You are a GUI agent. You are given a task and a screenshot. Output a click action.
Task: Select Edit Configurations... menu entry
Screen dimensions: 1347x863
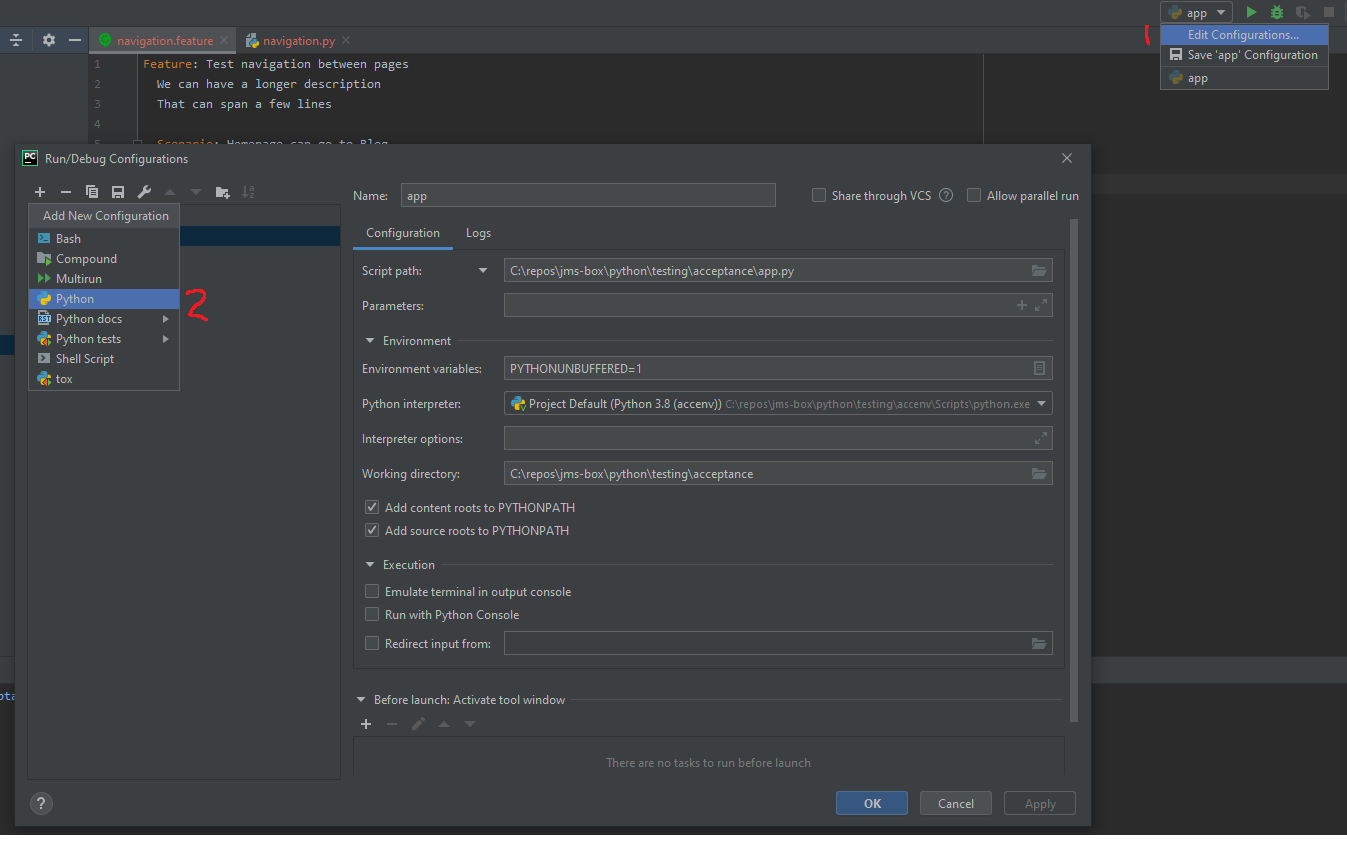[1244, 35]
